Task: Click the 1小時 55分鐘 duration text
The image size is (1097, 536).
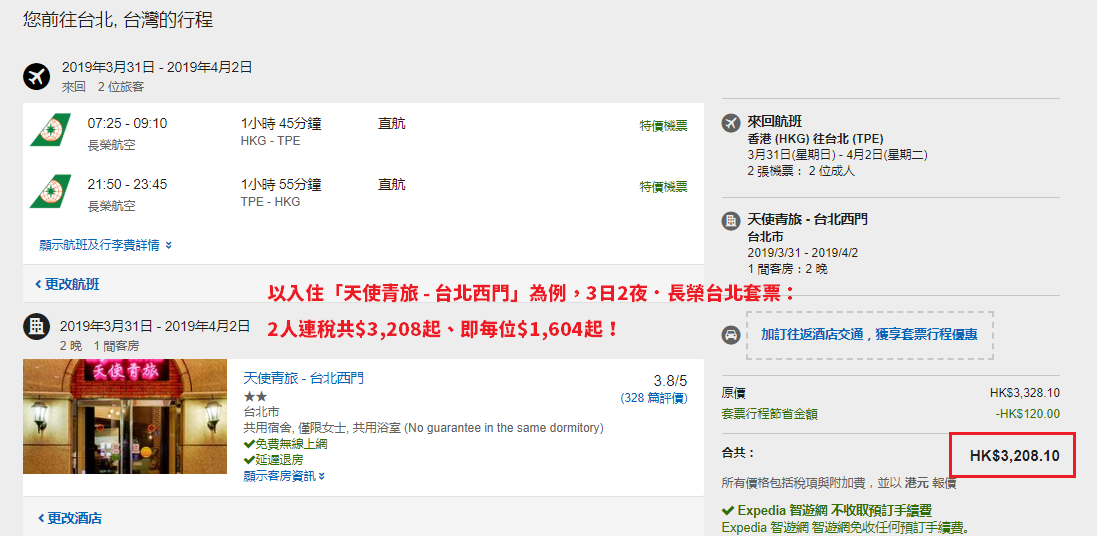Action: pos(281,185)
